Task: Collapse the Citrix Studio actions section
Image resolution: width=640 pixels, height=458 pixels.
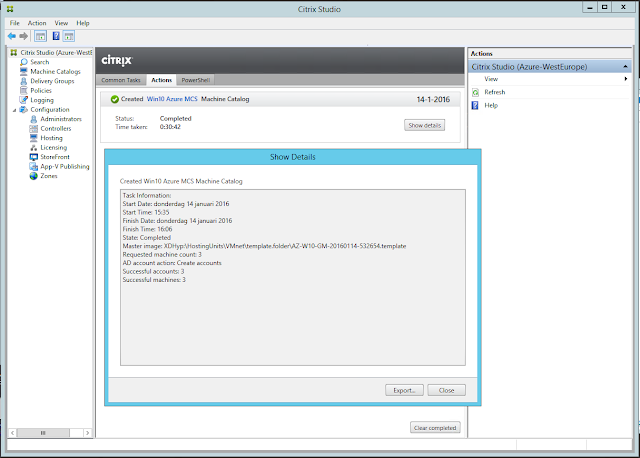Action: click(625, 67)
